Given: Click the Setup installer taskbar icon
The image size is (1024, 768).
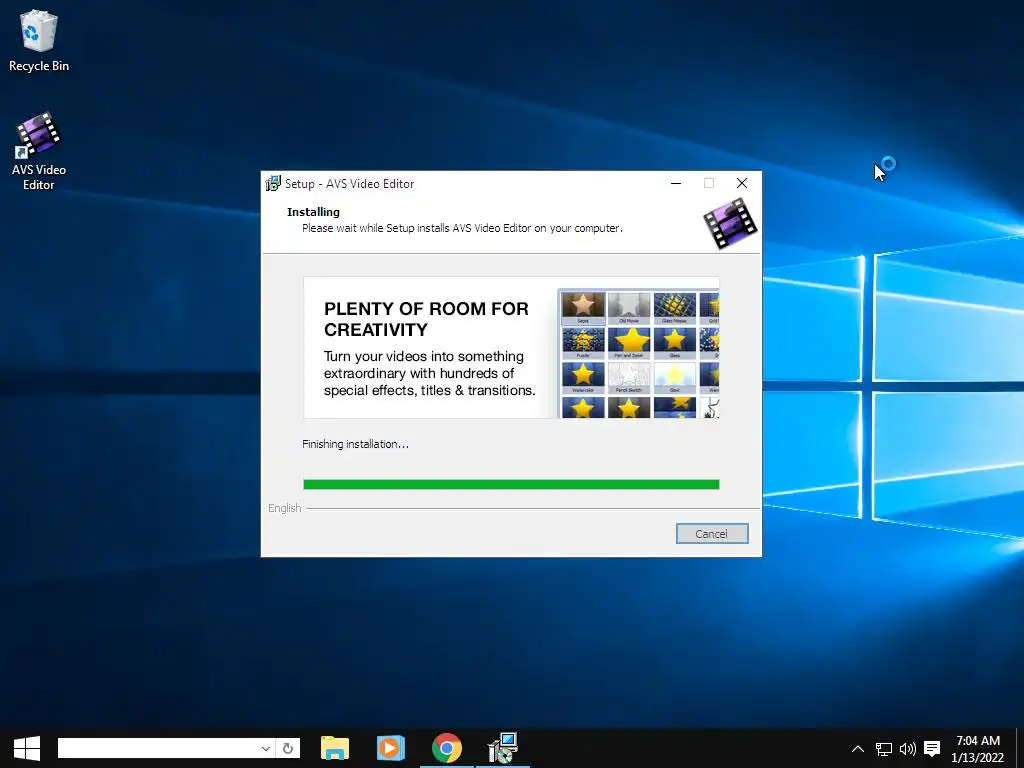Looking at the screenshot, I should (502, 748).
